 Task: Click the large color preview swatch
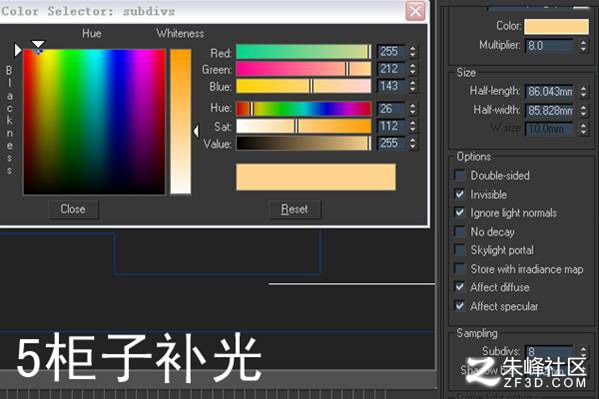[x=316, y=177]
